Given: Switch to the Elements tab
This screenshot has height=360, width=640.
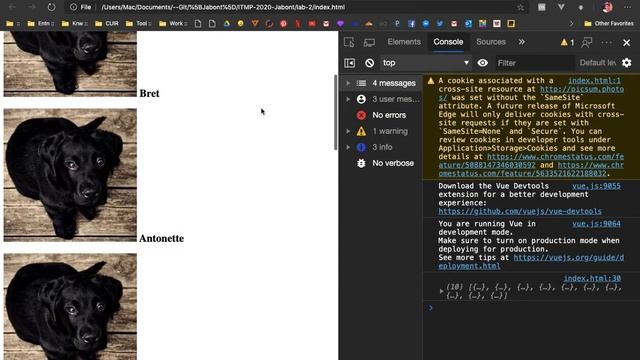Looking at the screenshot, I should point(404,42).
